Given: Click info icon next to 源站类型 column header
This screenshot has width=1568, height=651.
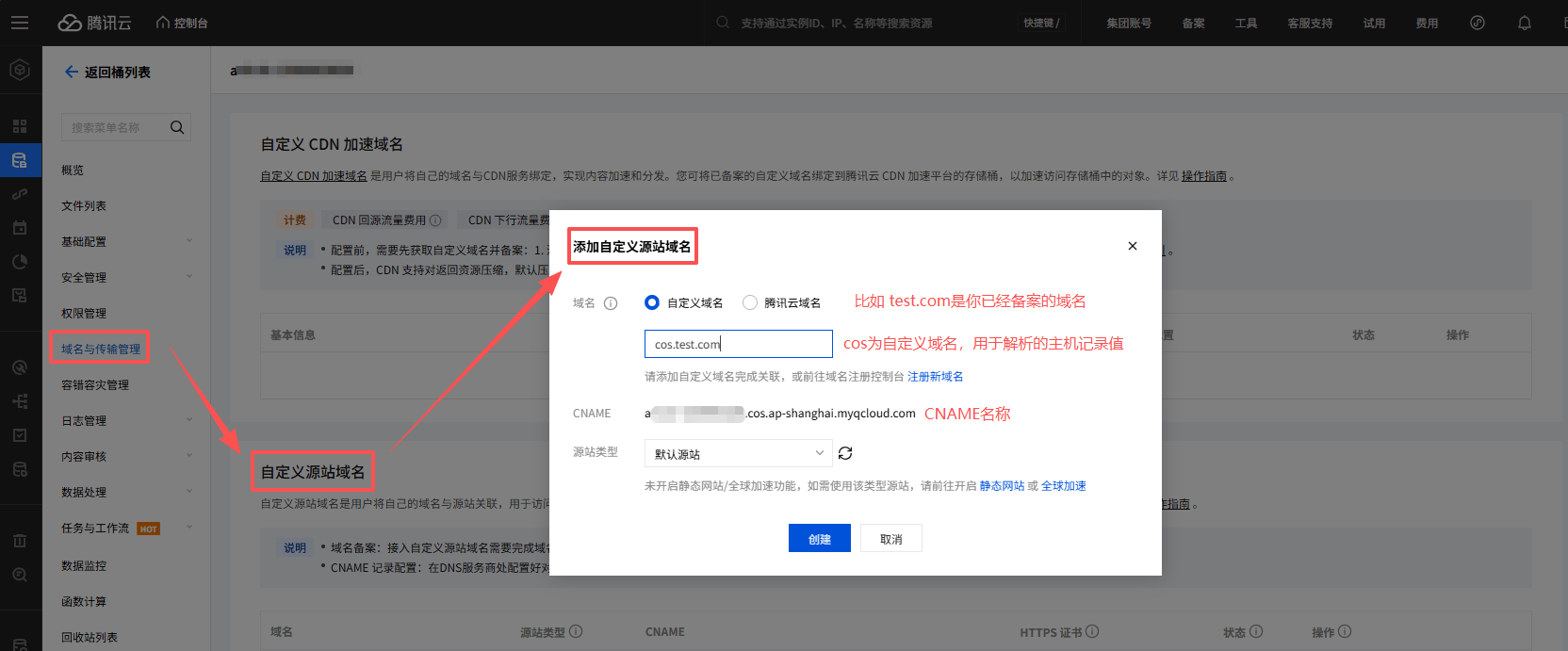Looking at the screenshot, I should pos(576,631).
